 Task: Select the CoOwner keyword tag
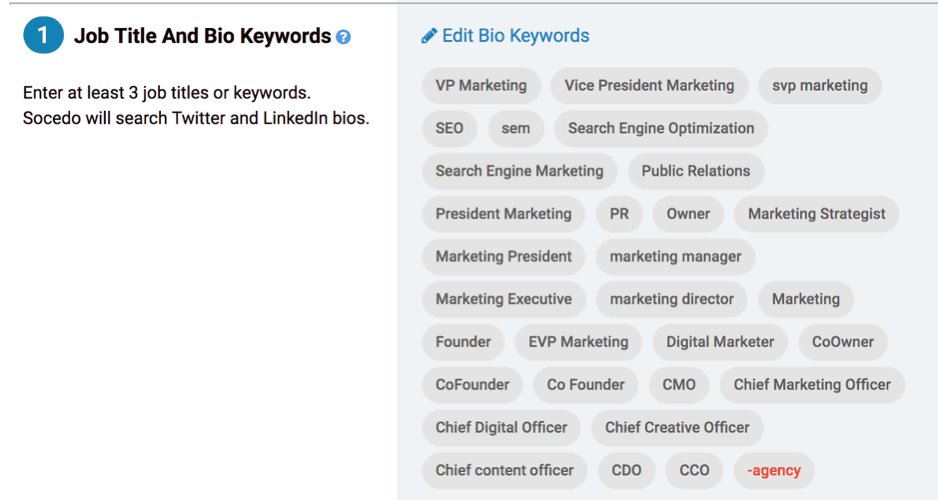click(x=843, y=342)
